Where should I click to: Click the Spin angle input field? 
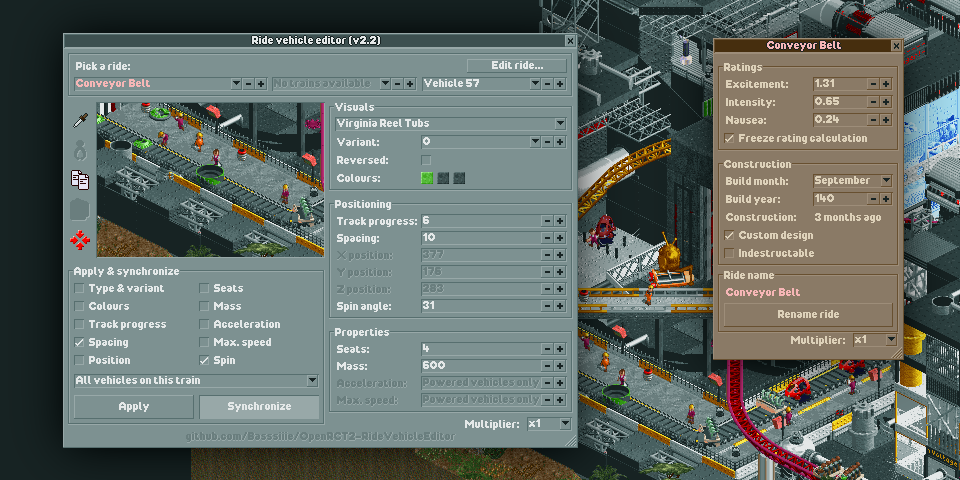[x=481, y=306]
